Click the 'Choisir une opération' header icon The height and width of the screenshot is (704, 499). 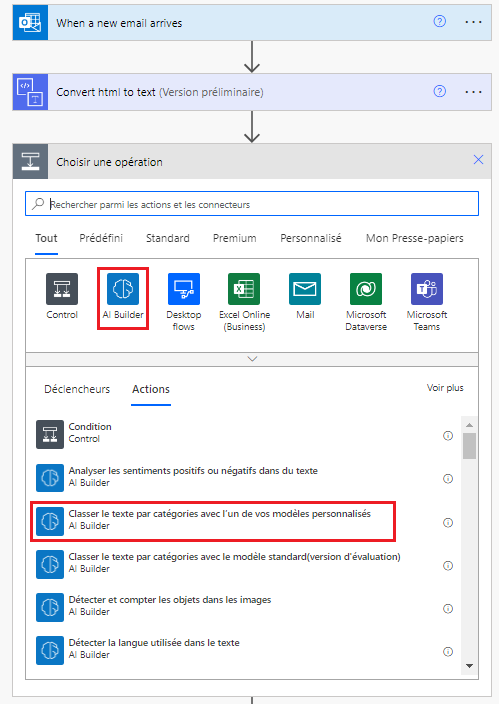[x=30, y=162]
